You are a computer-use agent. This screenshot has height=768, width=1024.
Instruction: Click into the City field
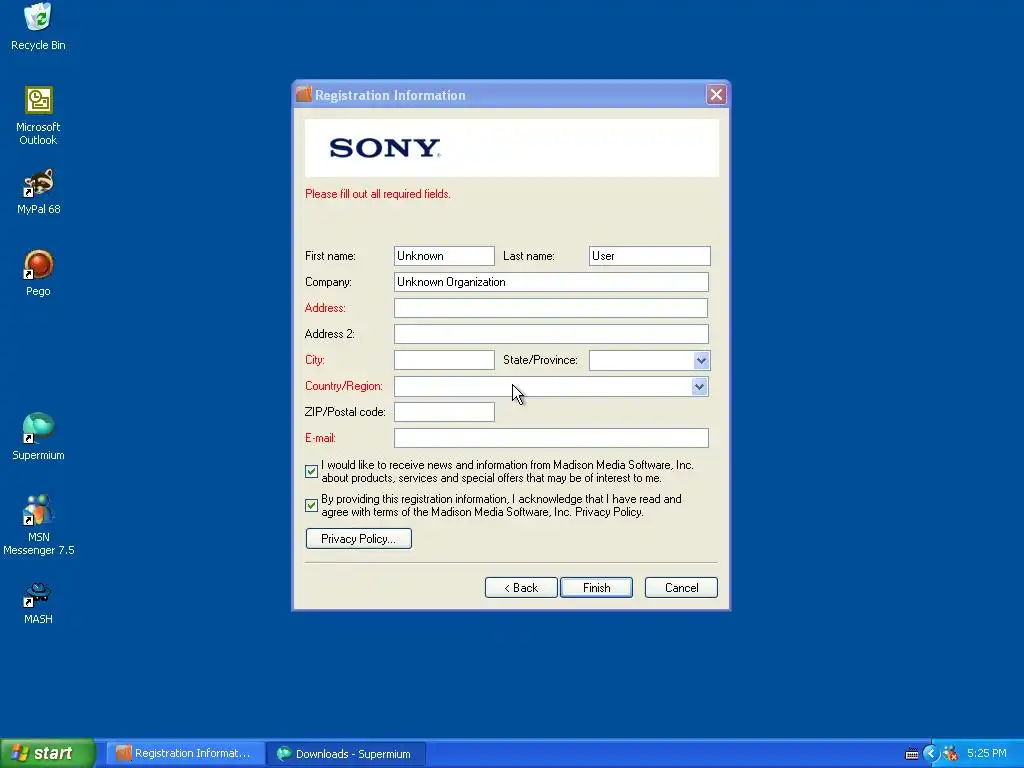(444, 360)
